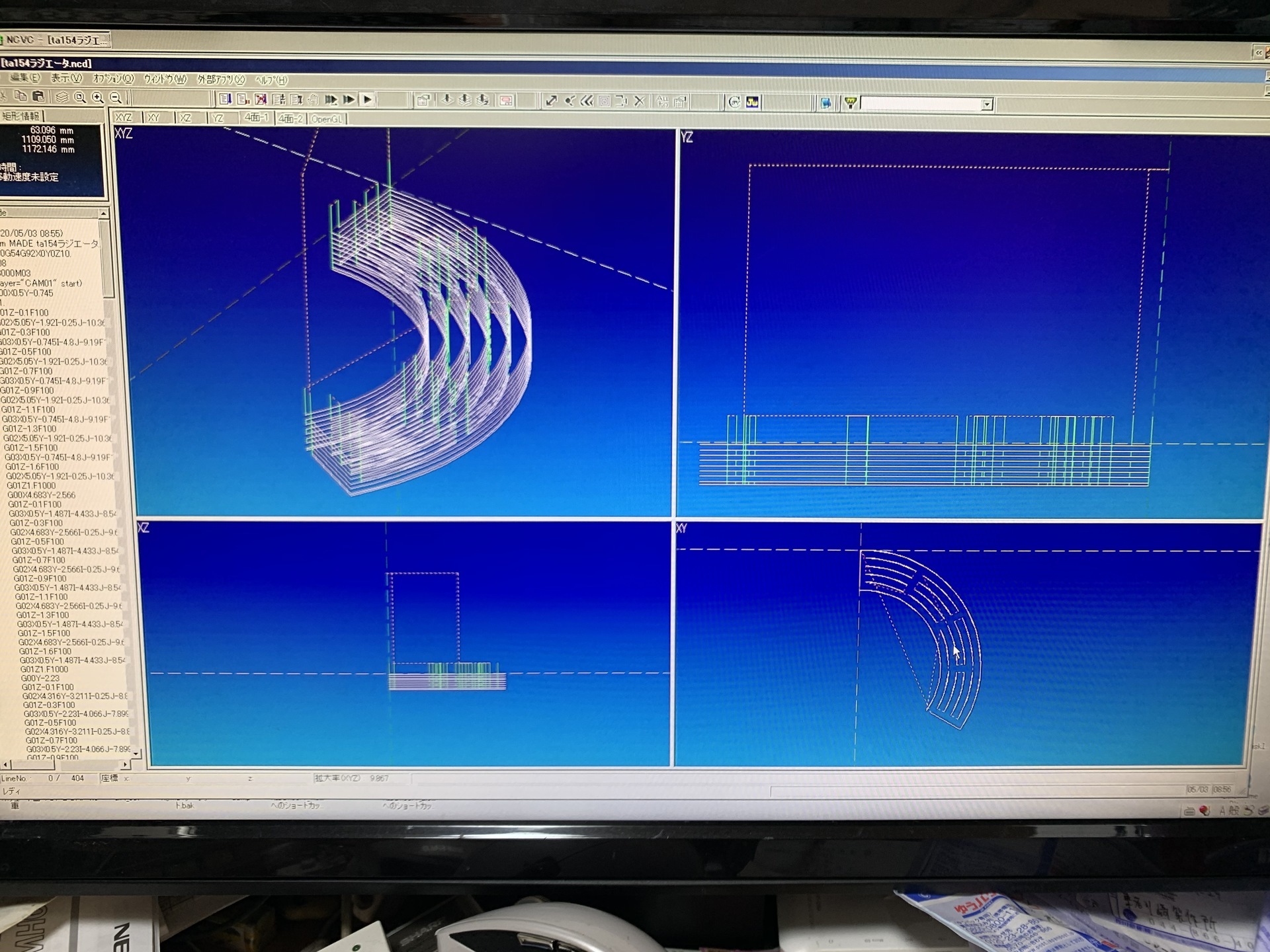Click the diagonal expand arrows icon

click(x=550, y=100)
